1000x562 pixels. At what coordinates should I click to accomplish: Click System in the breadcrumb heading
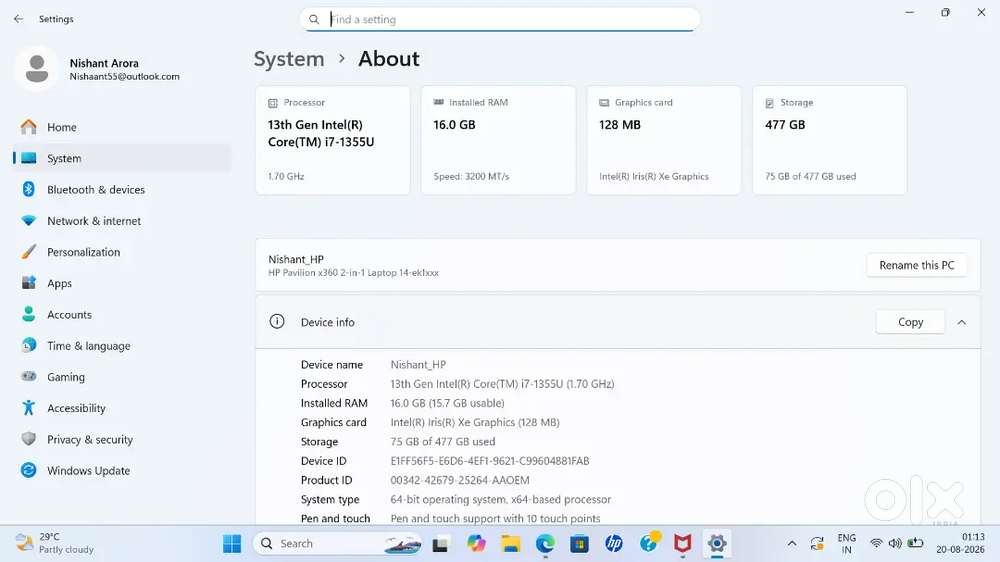click(x=289, y=59)
